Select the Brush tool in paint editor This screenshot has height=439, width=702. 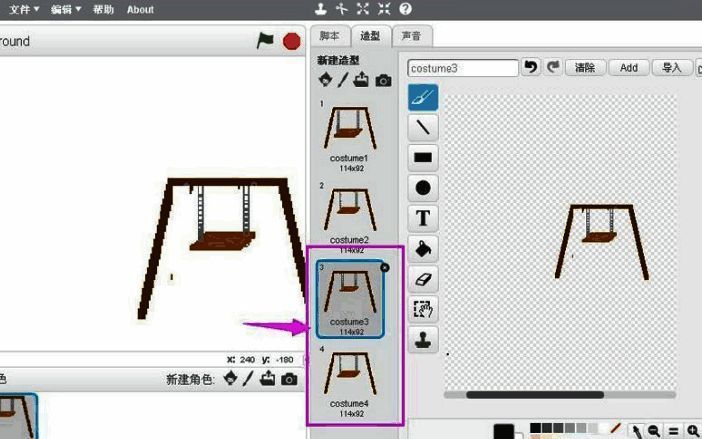tap(423, 97)
